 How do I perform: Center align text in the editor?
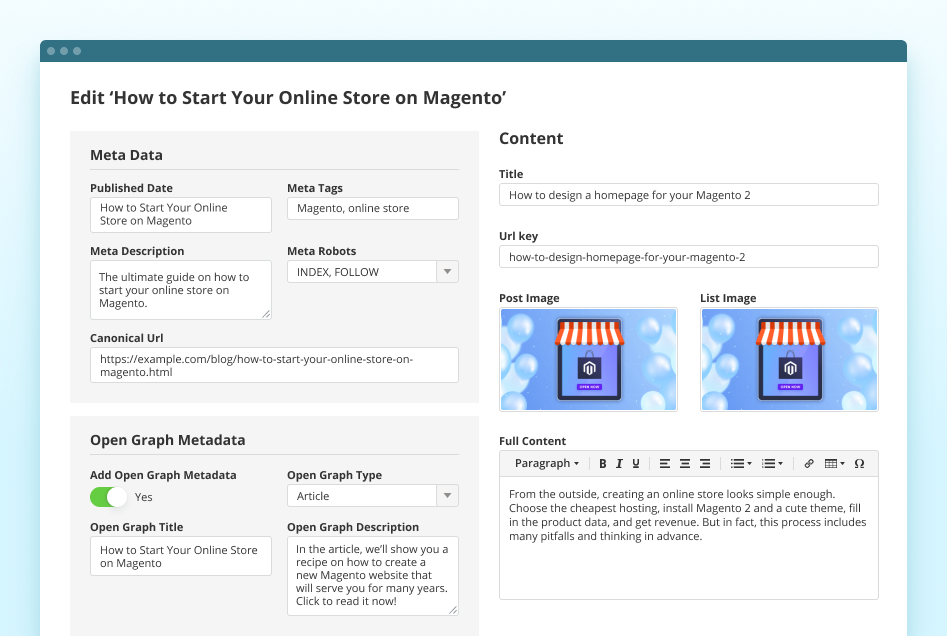[685, 464]
